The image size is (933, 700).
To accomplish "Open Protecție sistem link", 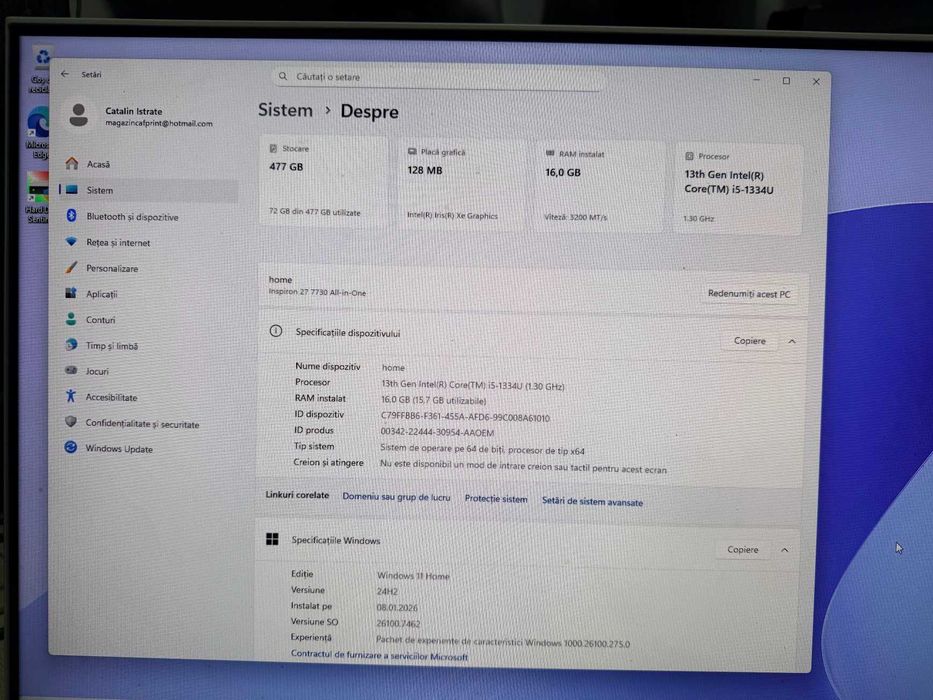I will [x=496, y=499].
